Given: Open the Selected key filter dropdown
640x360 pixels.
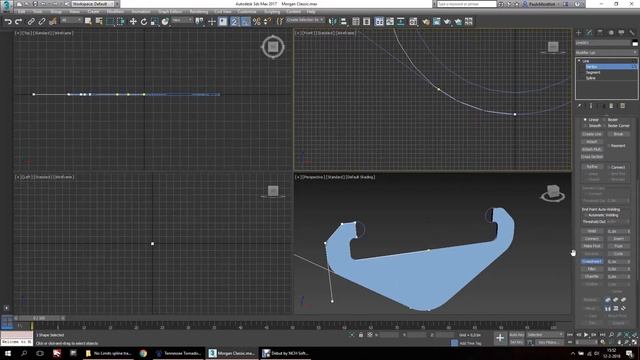Looking at the screenshot, I should point(544,335).
